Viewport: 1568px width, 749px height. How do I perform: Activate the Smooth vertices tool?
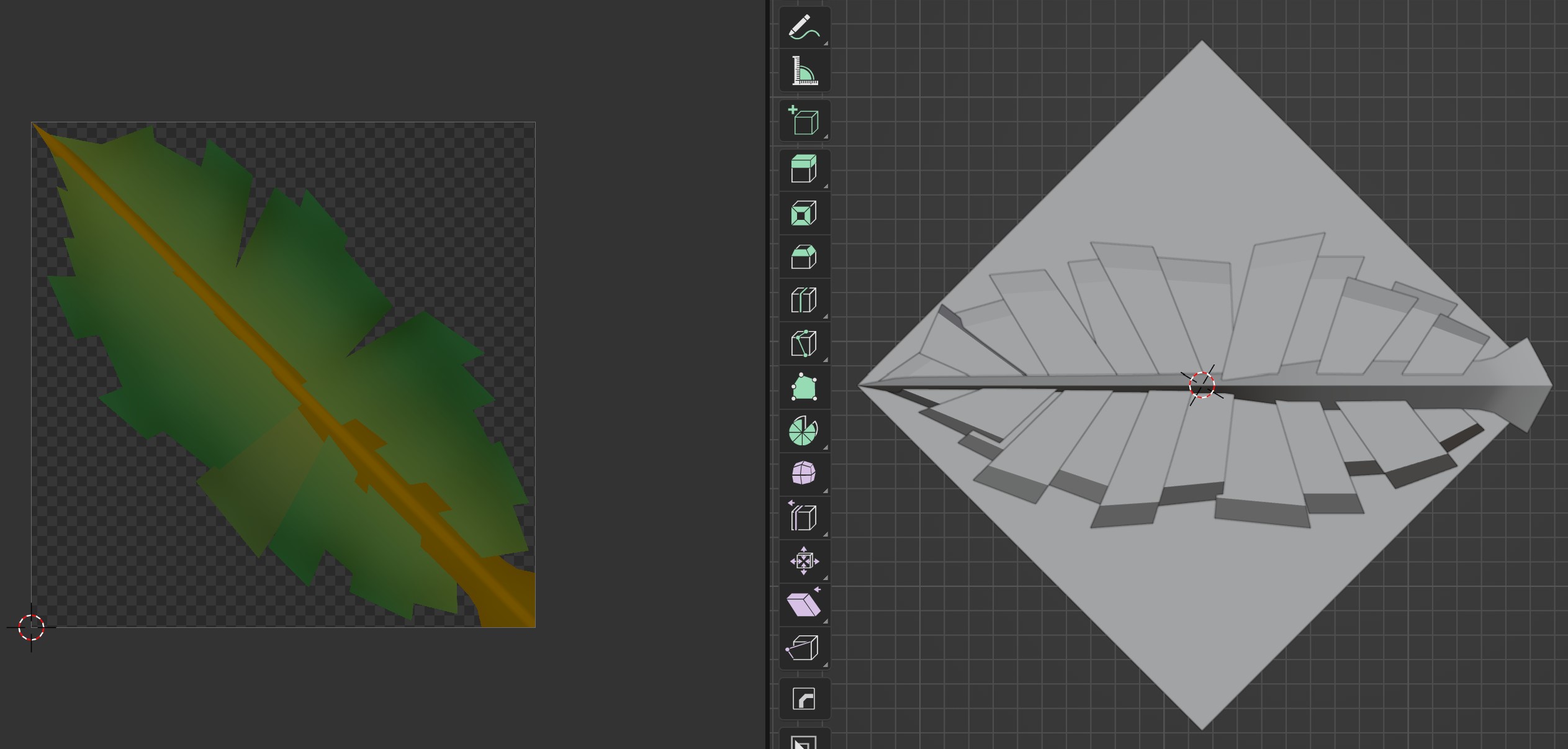coord(804,473)
